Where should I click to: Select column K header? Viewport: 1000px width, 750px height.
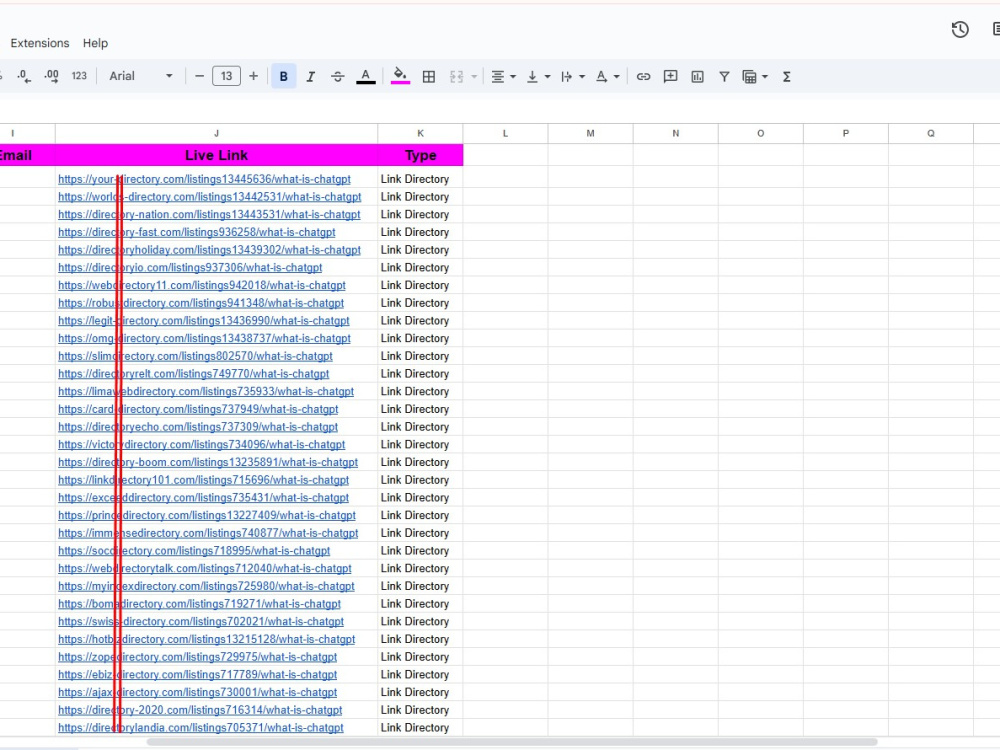pyautogui.click(x=420, y=133)
